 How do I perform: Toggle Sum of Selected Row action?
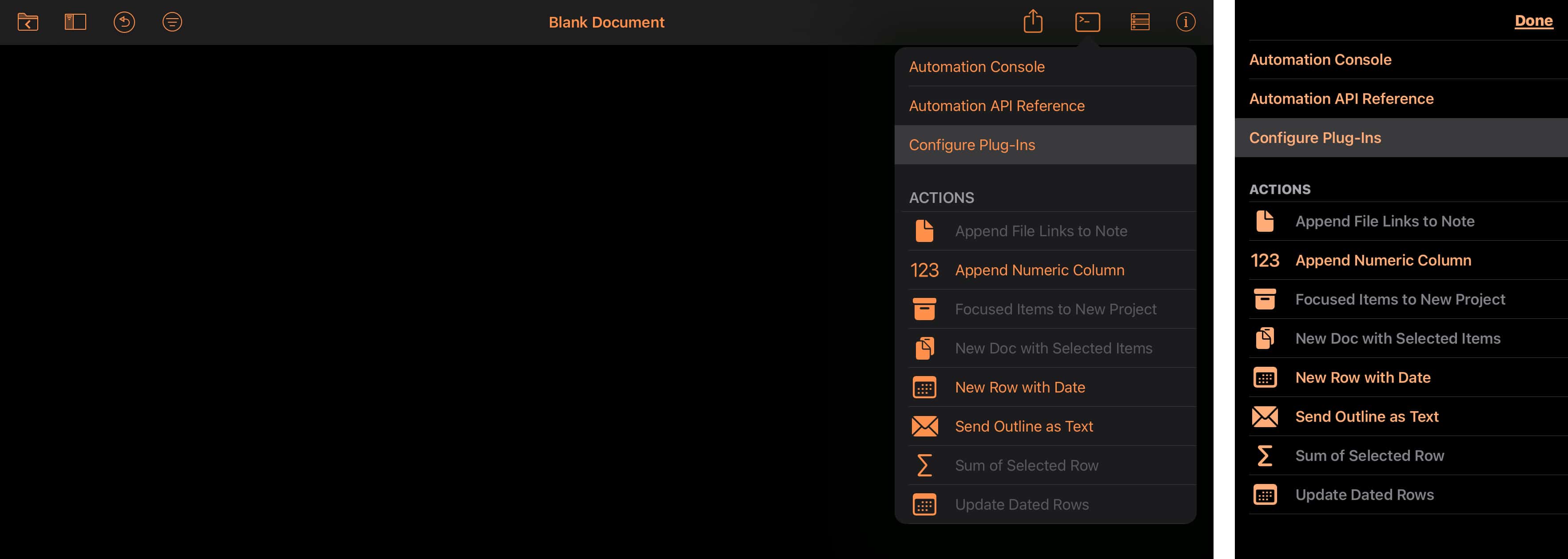point(1404,455)
